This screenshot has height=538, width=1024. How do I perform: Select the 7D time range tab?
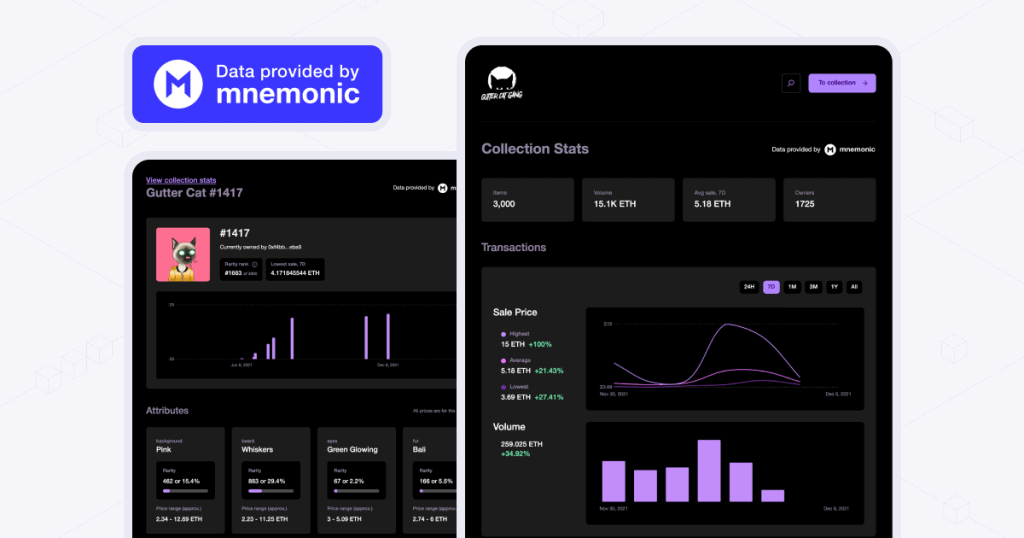click(x=771, y=287)
